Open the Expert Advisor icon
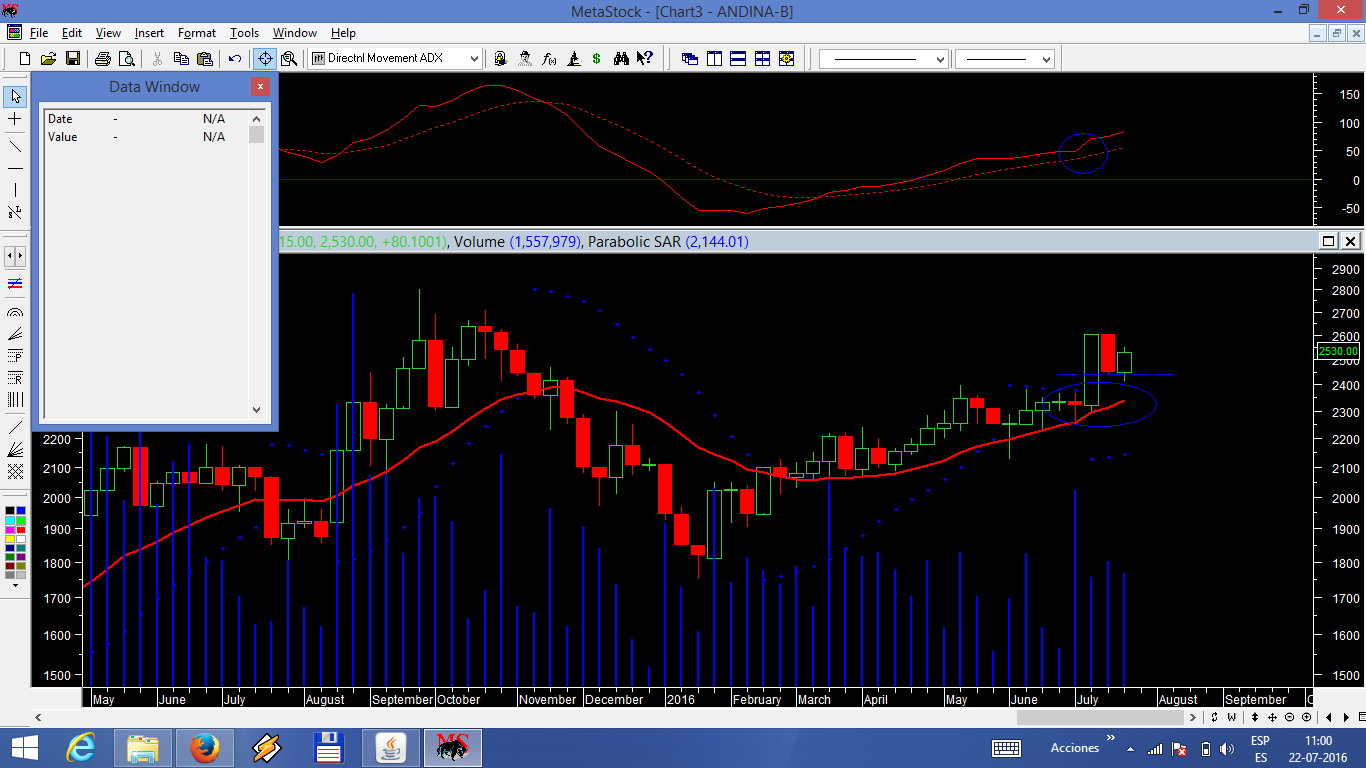 500,58
